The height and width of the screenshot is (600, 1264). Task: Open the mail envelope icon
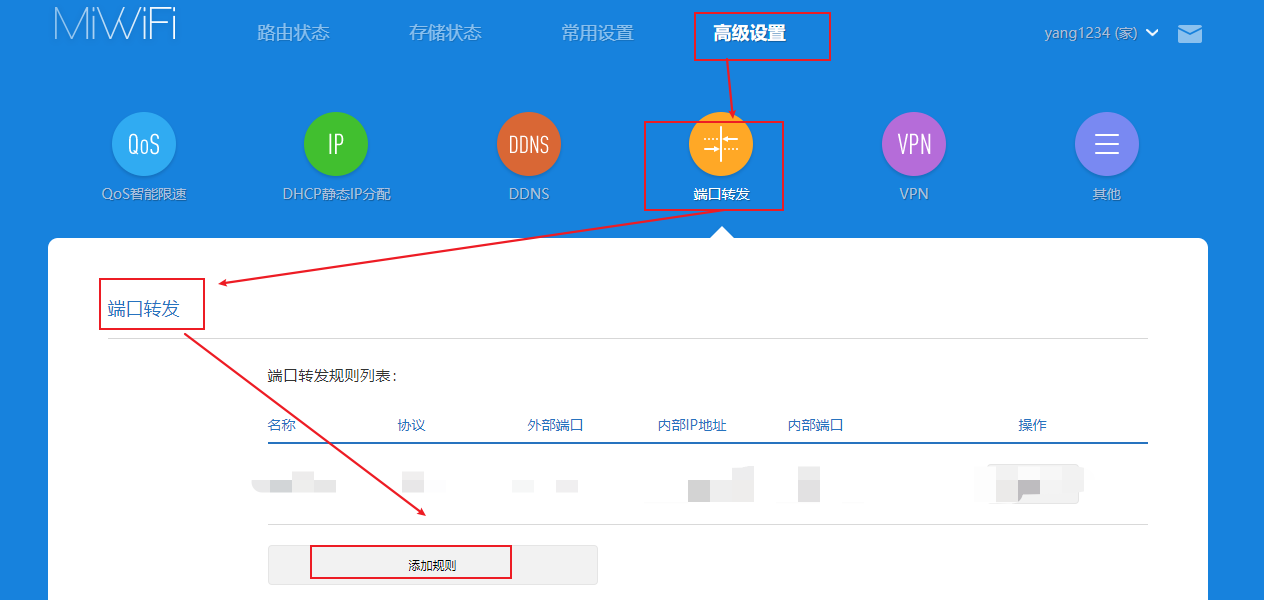pos(1190,34)
